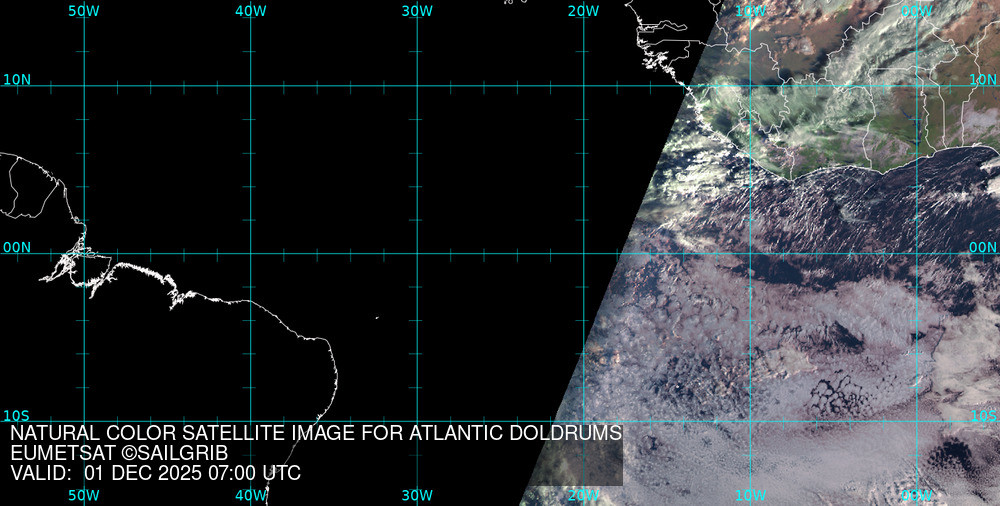Click grid intersection of 50W and 10S
This screenshot has height=506, width=1000.
84,421
